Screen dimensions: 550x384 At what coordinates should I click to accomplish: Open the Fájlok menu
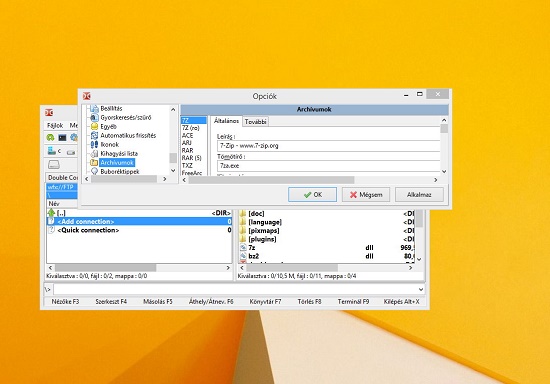55,125
